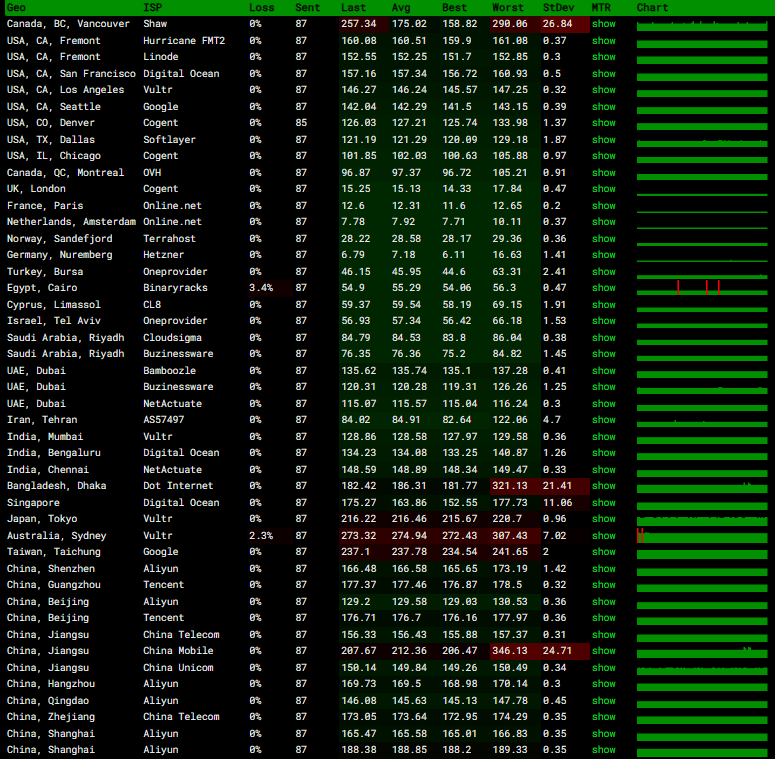775x759 pixels.
Task: Click the Worst column header
Action: pyautogui.click(x=508, y=7)
